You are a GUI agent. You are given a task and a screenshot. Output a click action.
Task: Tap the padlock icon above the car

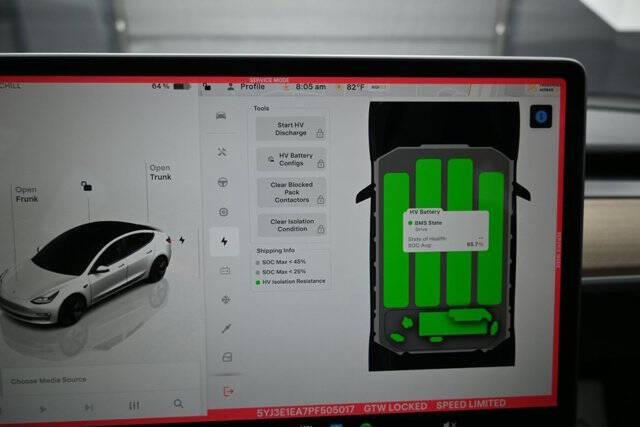point(87,186)
